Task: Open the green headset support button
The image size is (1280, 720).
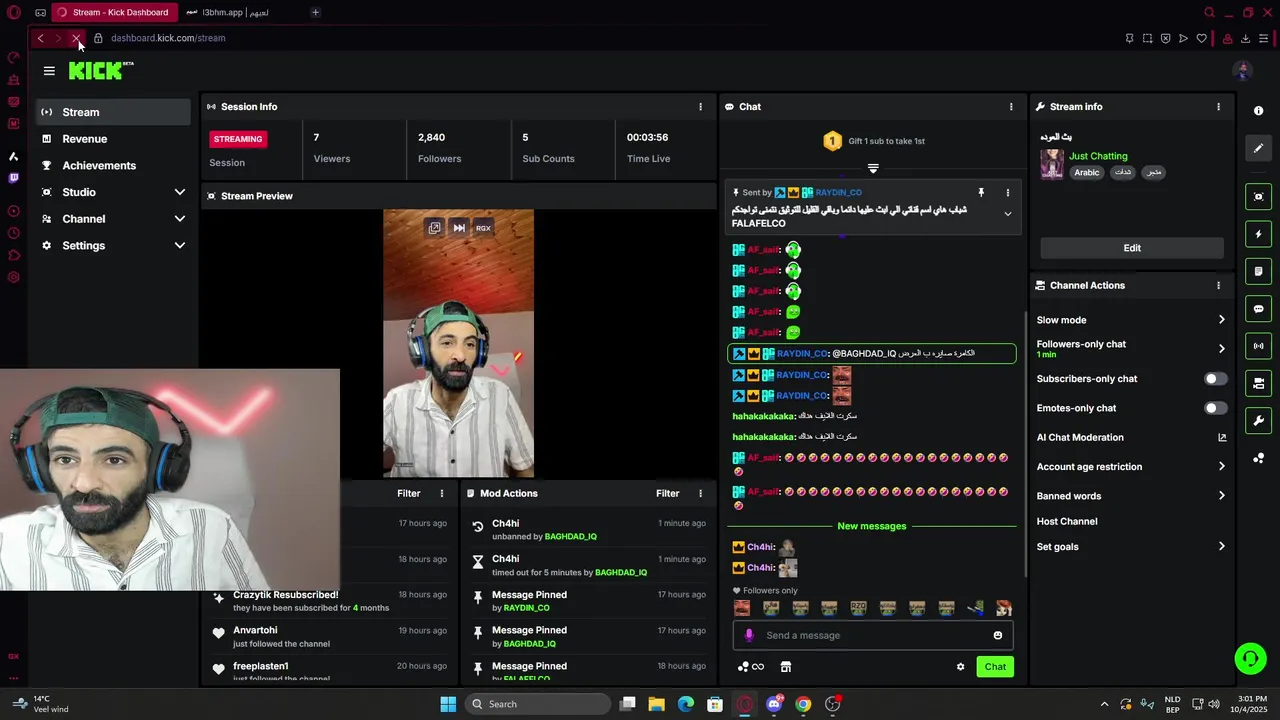Action: point(1250,658)
